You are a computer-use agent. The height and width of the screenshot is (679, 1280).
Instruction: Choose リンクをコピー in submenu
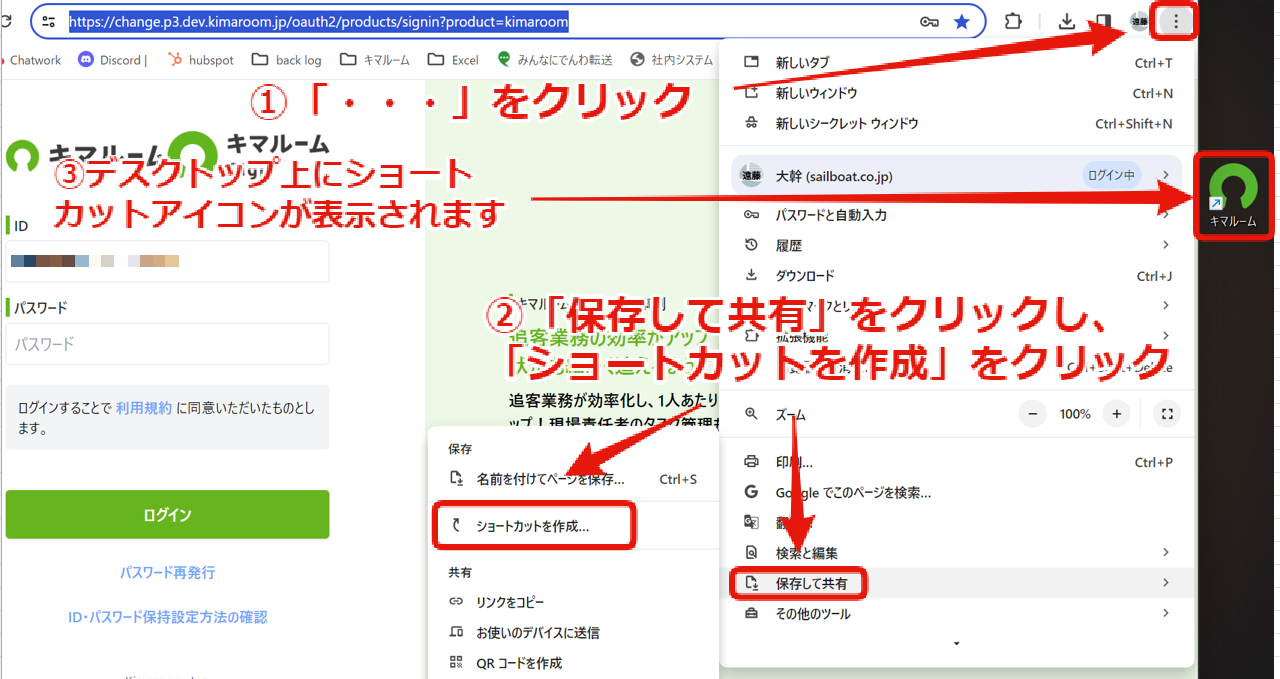572,602
